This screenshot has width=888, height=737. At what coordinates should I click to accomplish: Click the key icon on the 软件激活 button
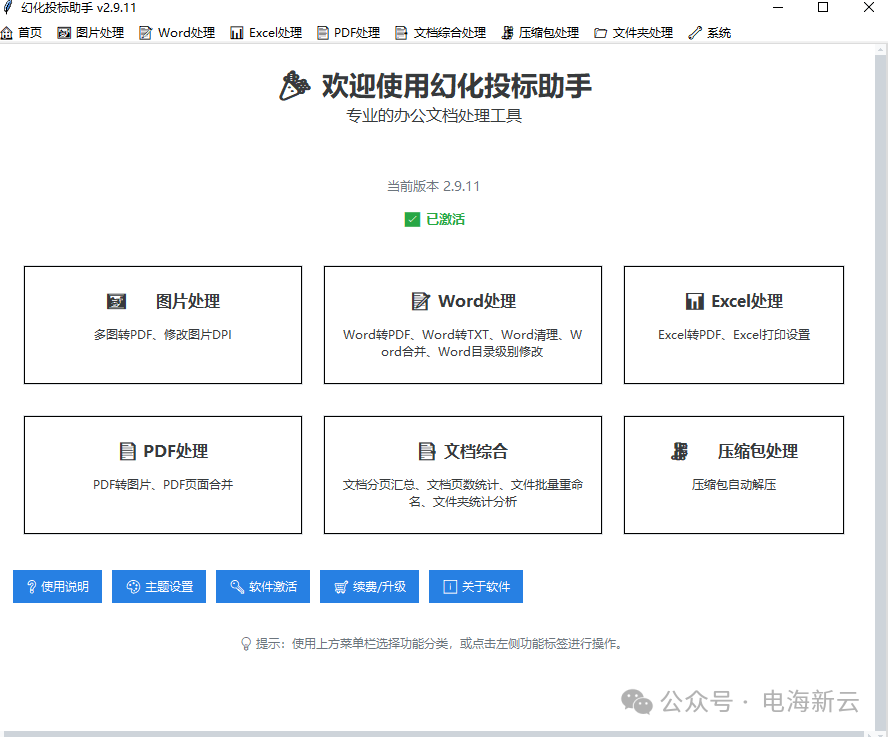236,586
